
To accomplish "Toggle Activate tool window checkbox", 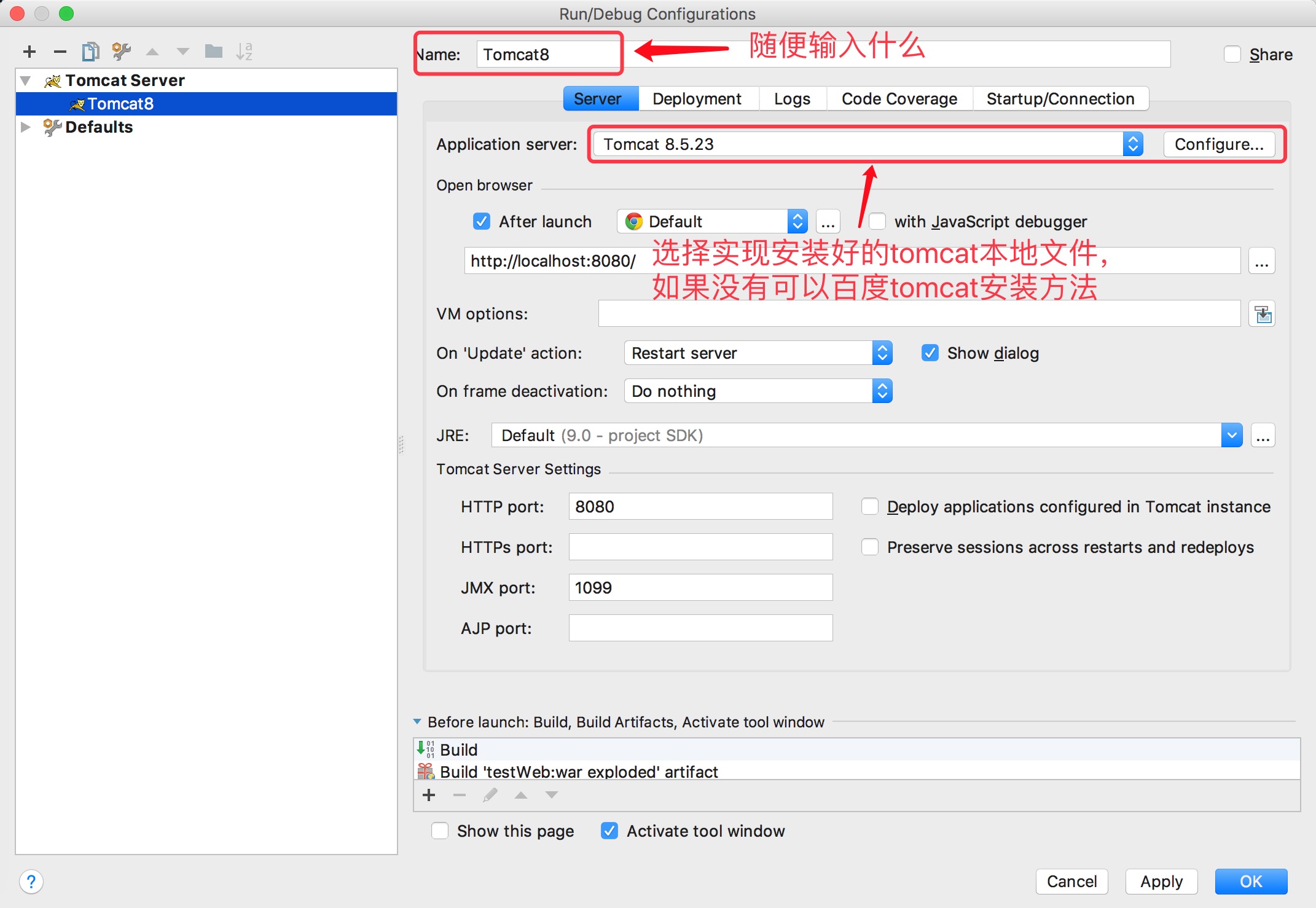I will pyautogui.click(x=609, y=831).
